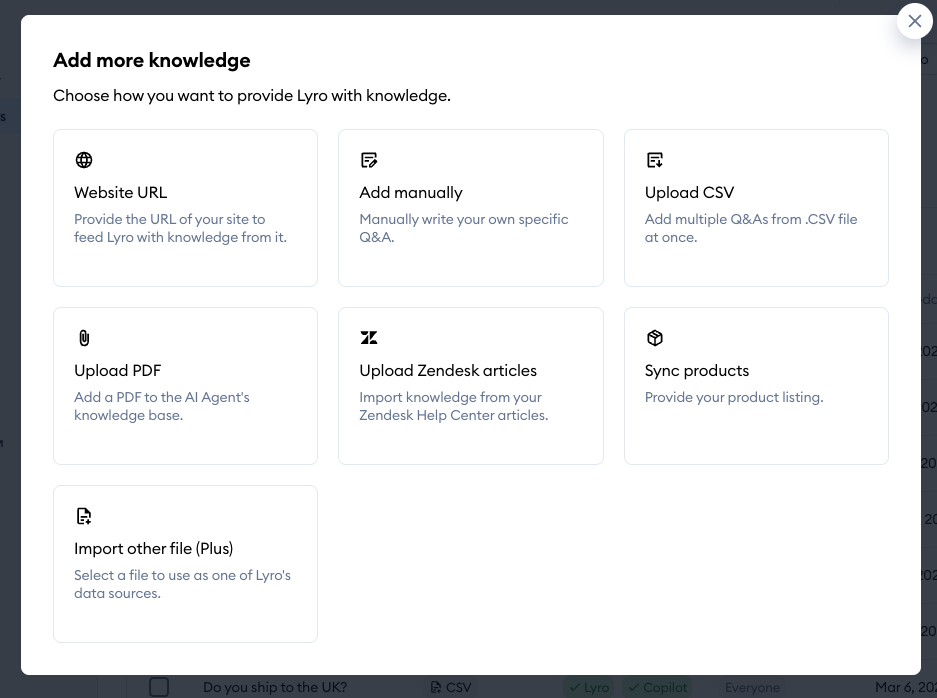Click the Upload CSV download-list icon
This screenshot has height=698, width=937.
pos(655,160)
